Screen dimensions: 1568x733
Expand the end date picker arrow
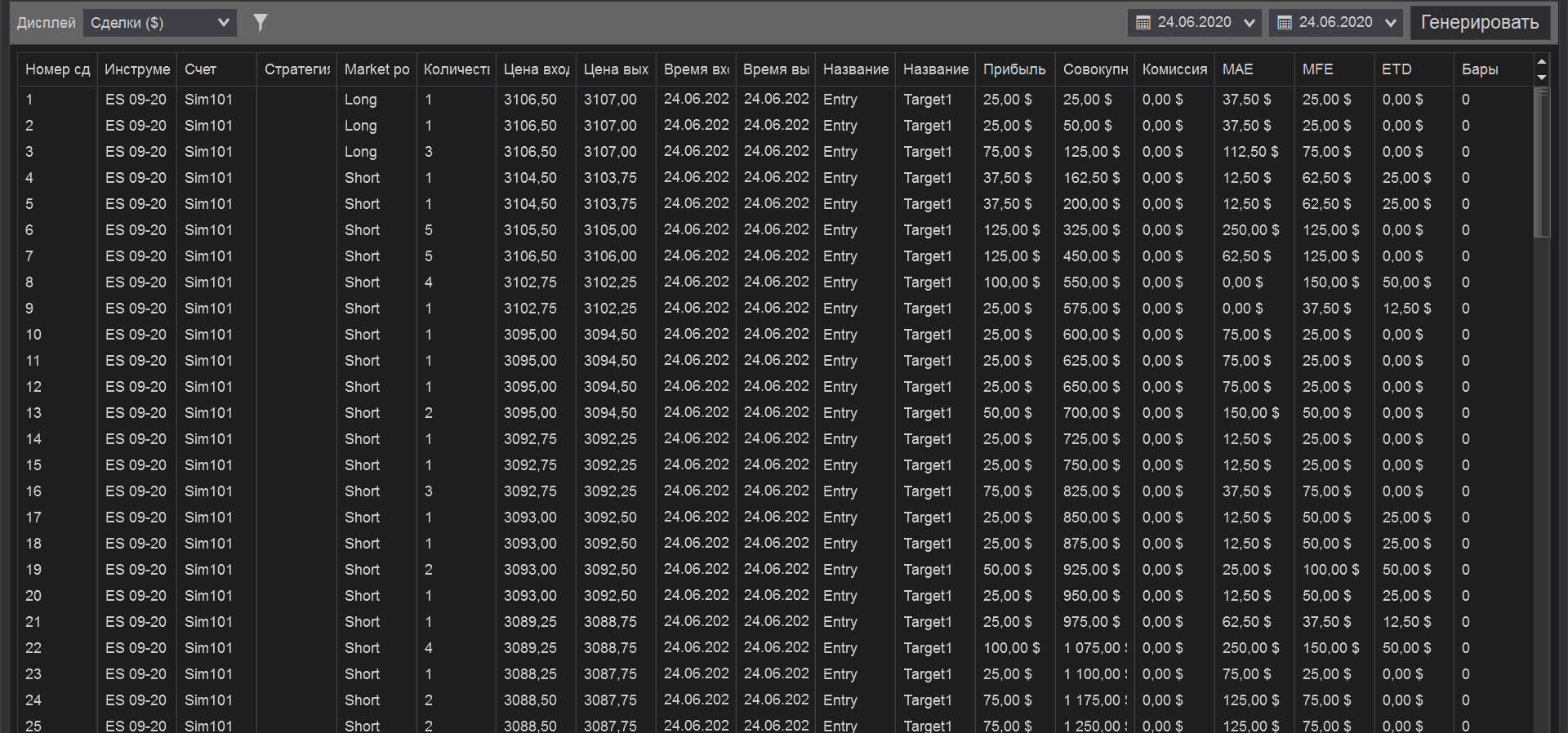pyautogui.click(x=1391, y=23)
